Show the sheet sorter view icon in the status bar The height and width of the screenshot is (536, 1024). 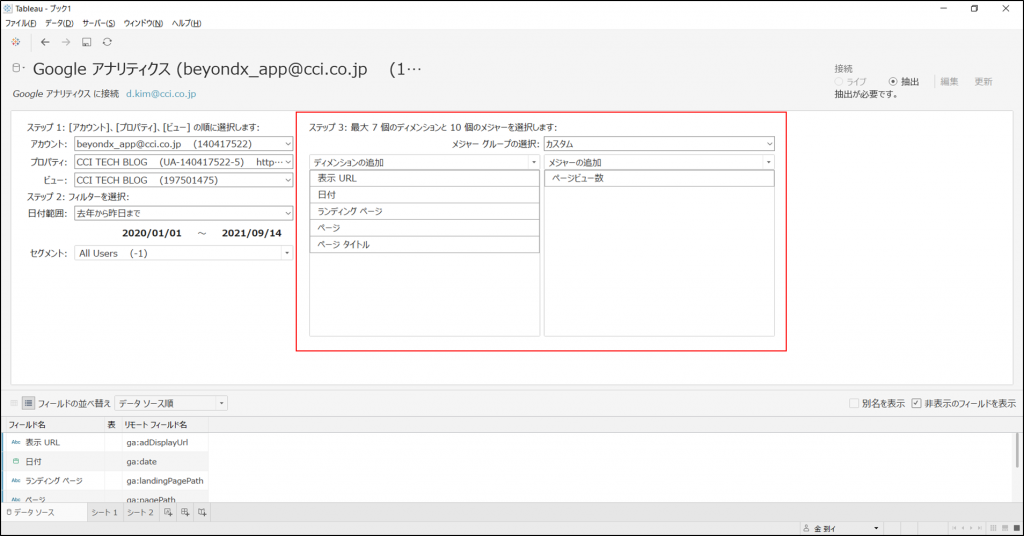(993, 528)
